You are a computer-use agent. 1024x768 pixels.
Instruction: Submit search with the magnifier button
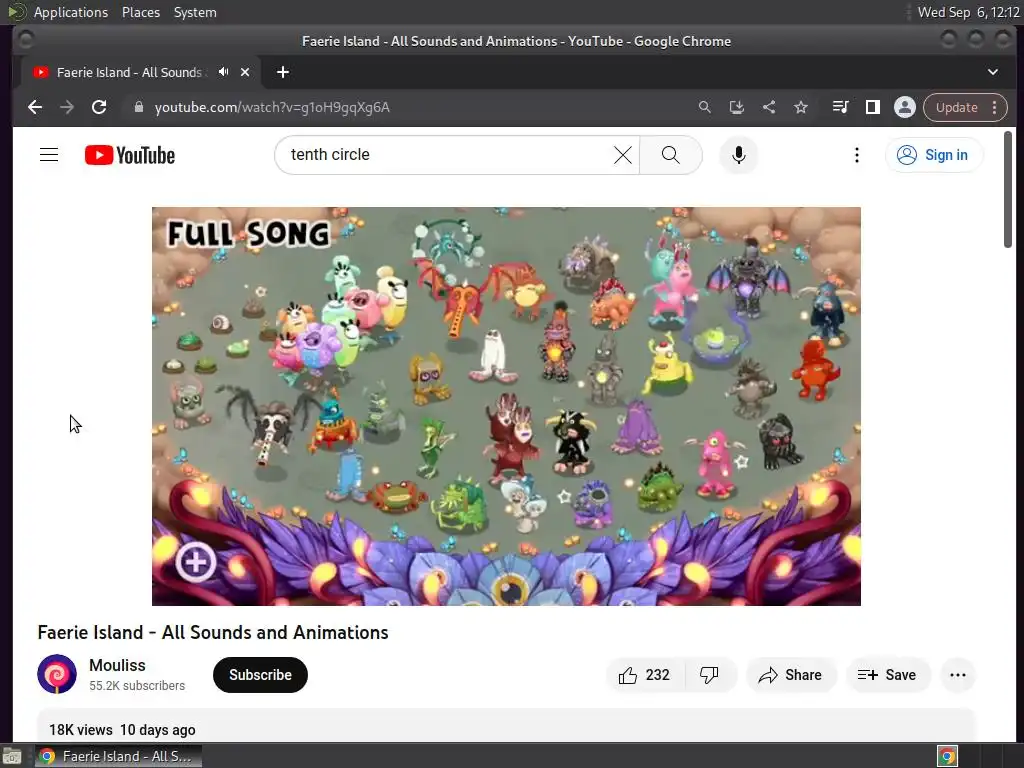tap(671, 155)
